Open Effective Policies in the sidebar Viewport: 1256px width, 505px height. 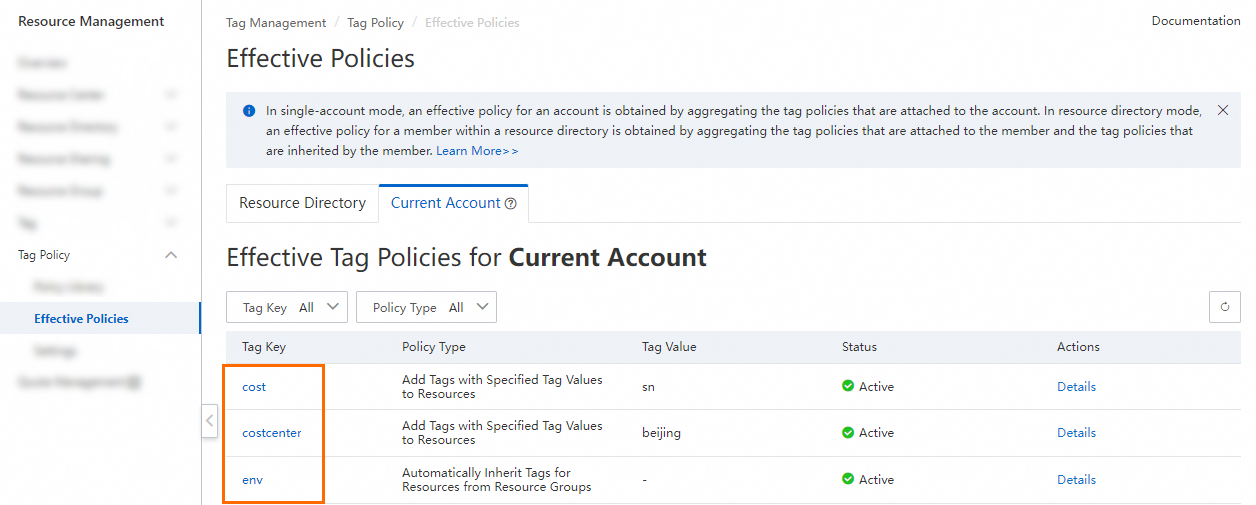(81, 319)
